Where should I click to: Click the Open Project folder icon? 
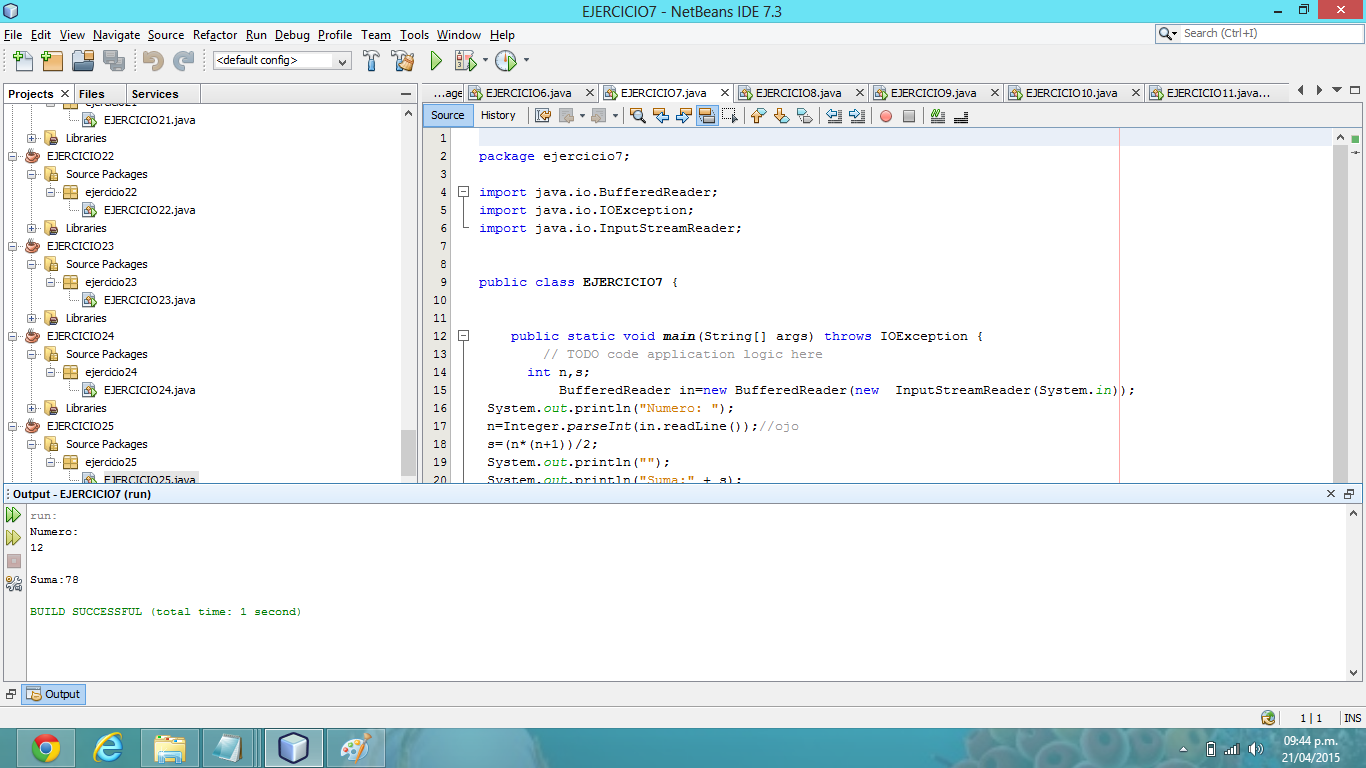pos(83,61)
